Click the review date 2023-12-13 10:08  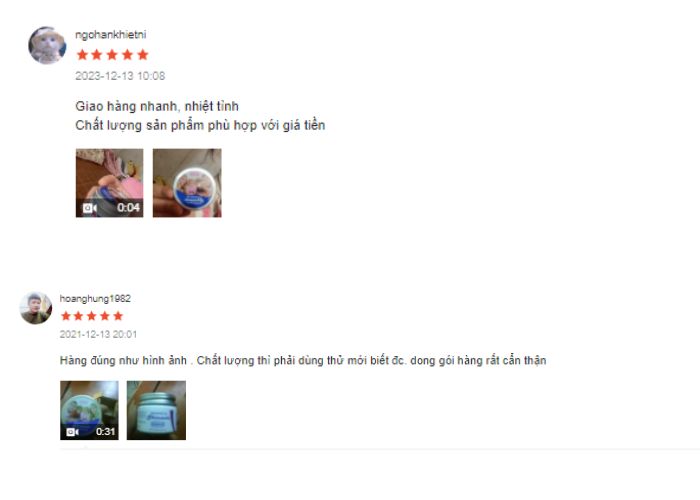(x=120, y=76)
